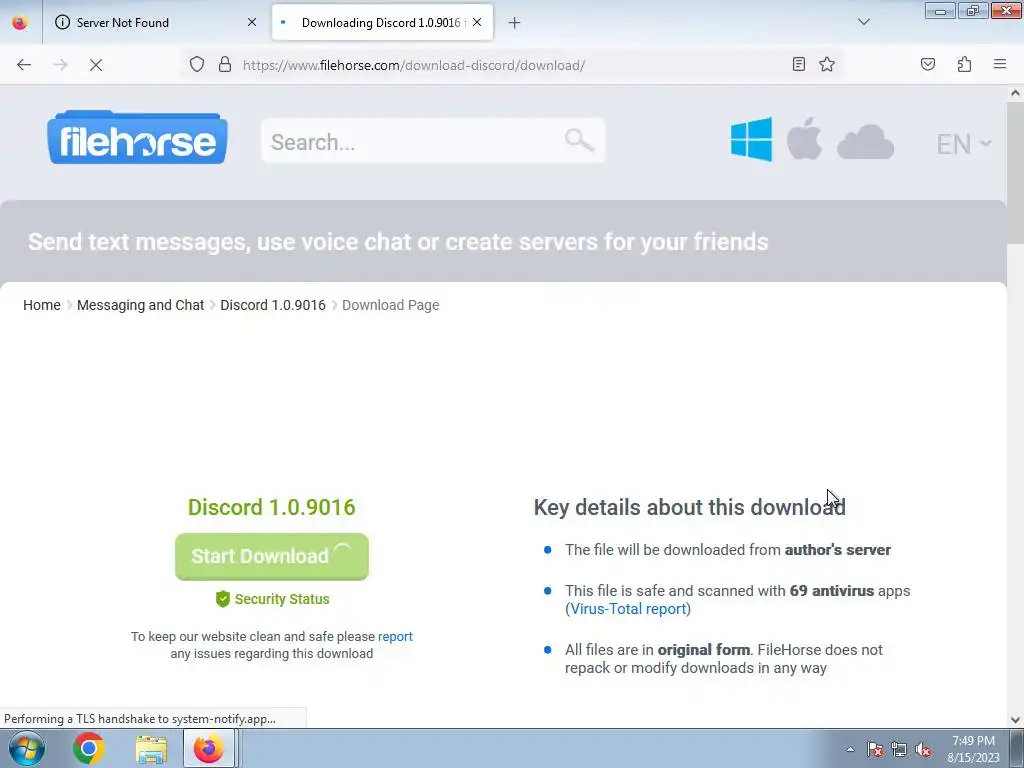Save page to Pocket
Screen dimensions: 1024x768
coord(927,64)
